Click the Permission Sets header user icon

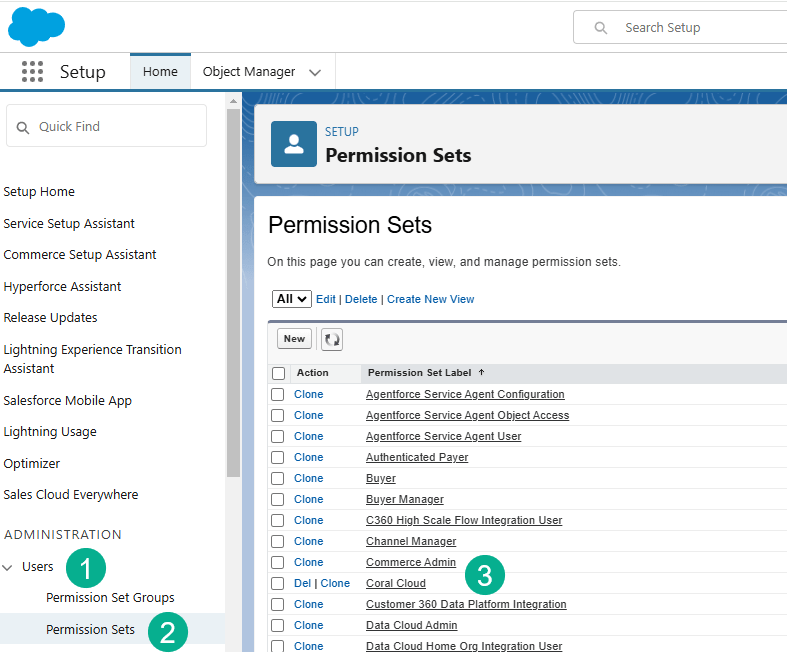pos(294,144)
